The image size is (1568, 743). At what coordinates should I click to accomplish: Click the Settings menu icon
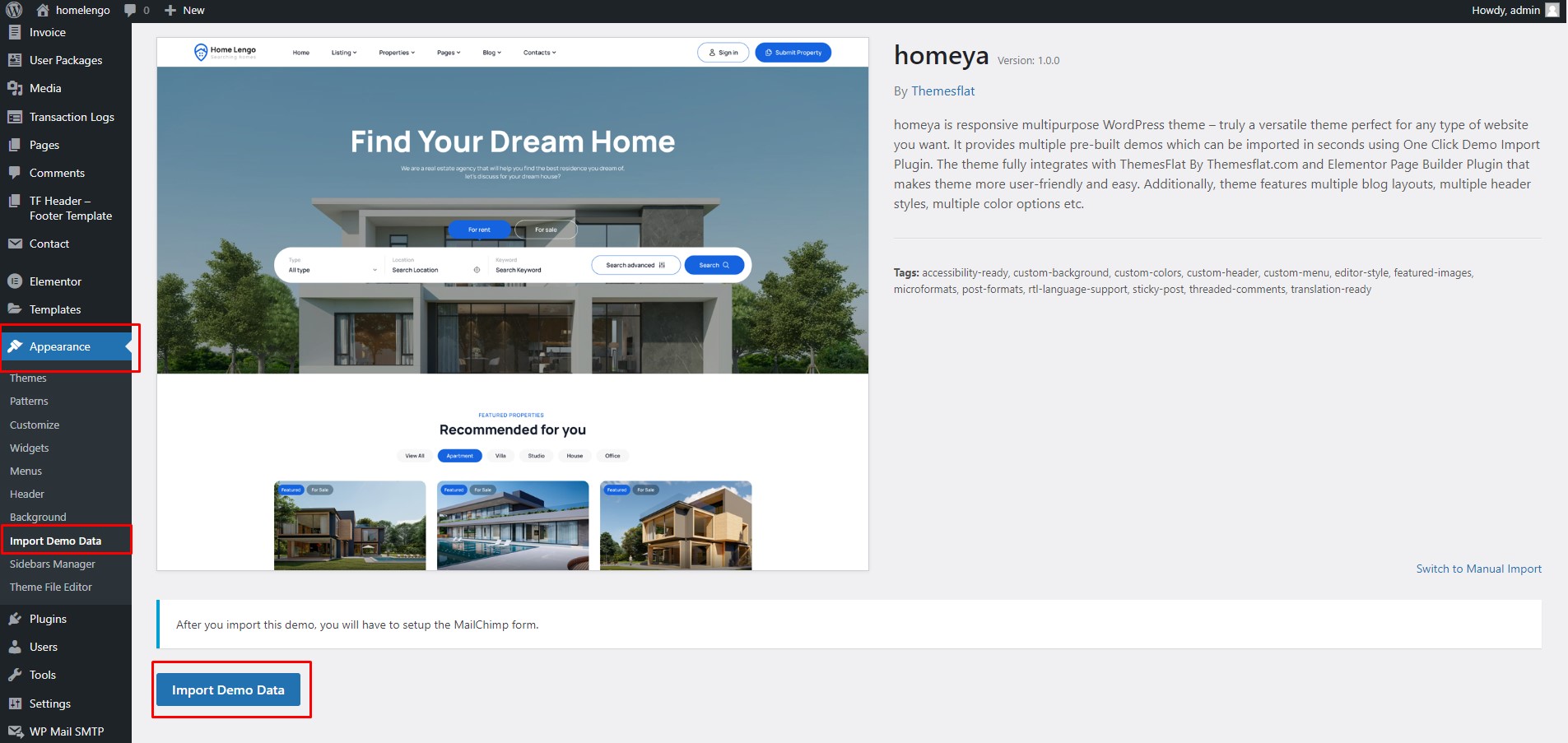(15, 704)
